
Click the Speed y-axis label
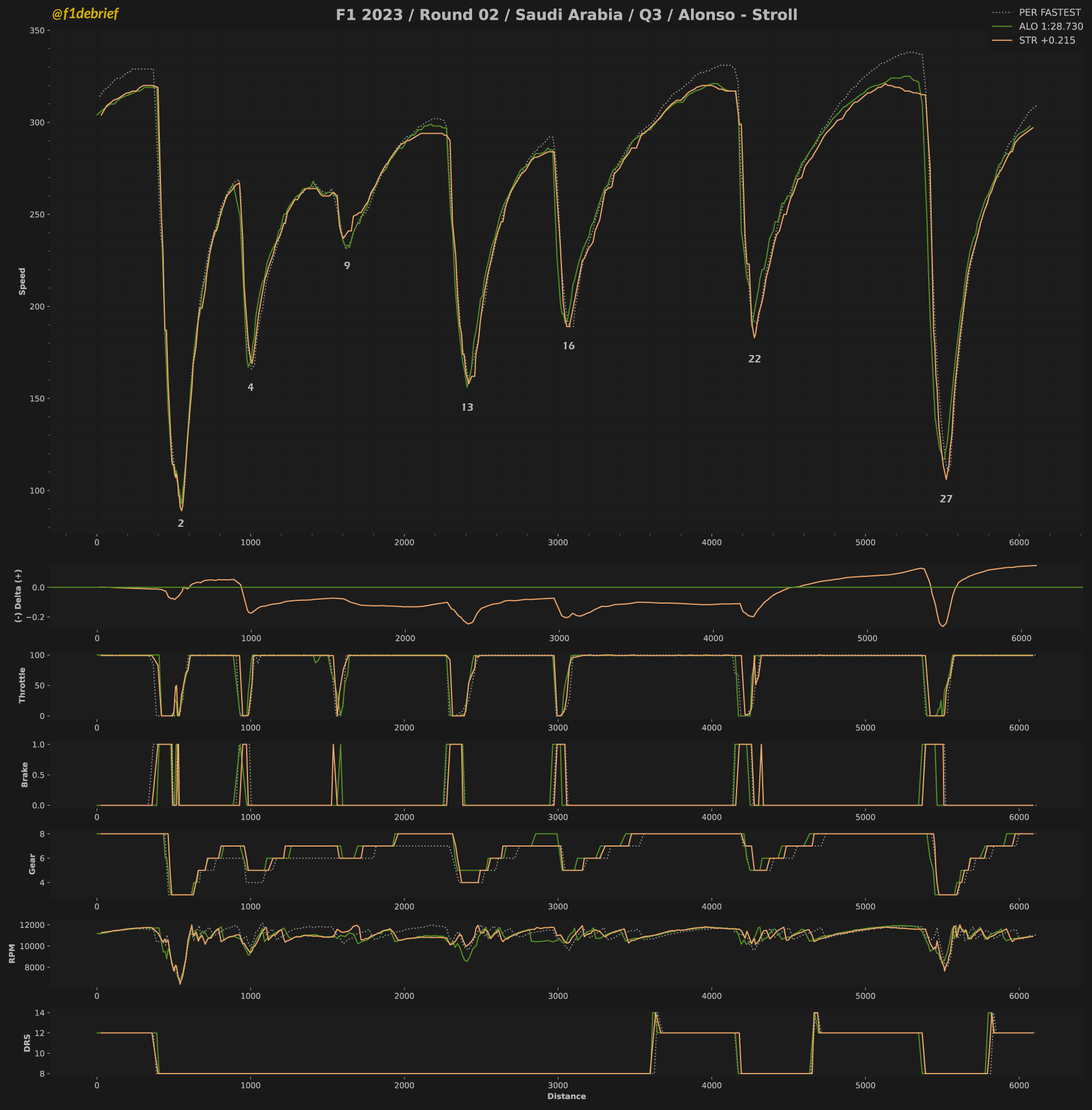(x=22, y=281)
